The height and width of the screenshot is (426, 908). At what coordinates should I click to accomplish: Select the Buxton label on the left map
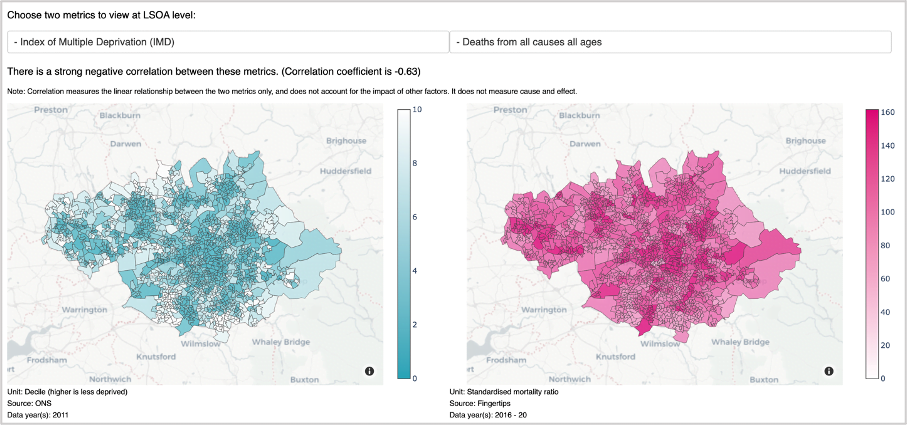(304, 380)
